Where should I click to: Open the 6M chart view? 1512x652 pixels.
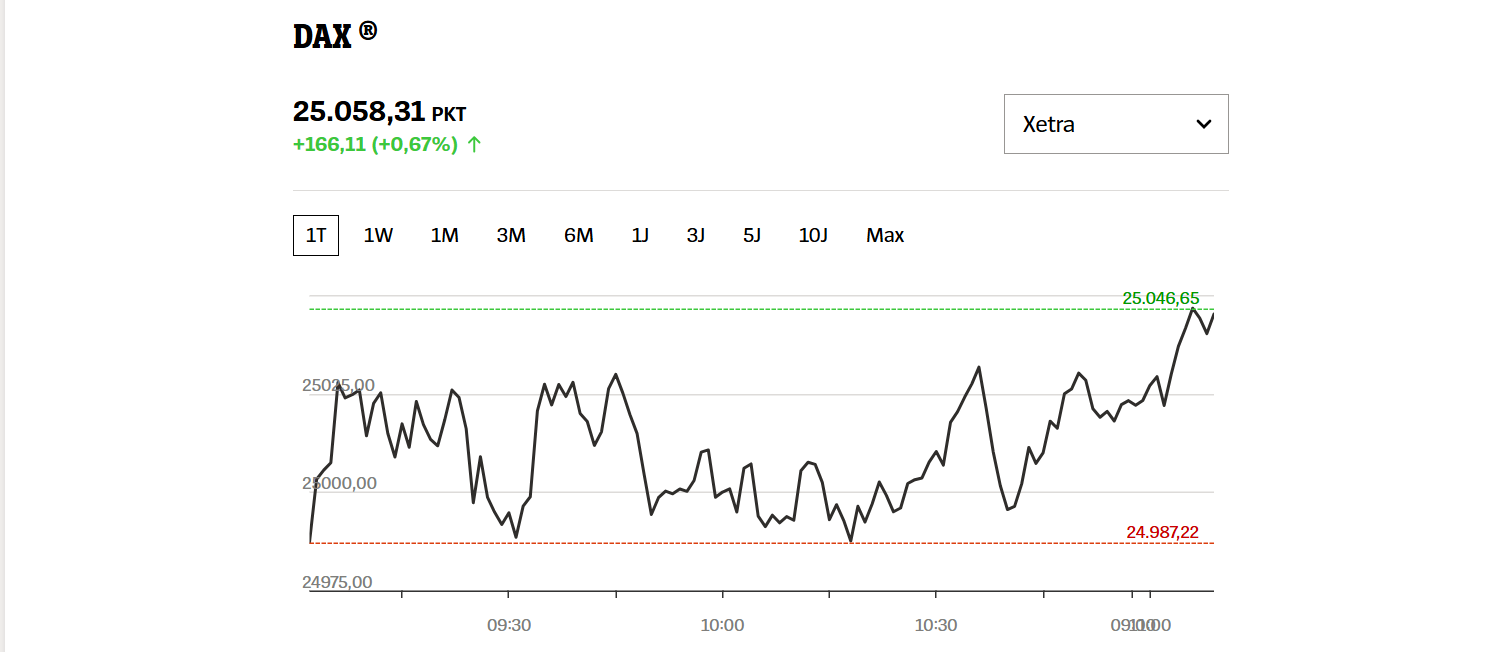point(578,235)
